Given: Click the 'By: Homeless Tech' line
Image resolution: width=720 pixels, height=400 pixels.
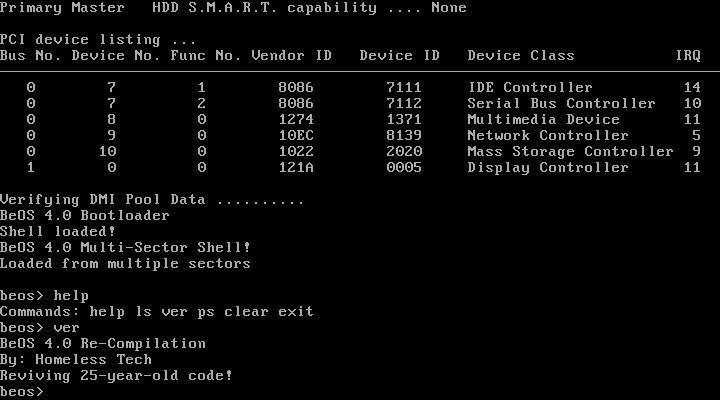Looking at the screenshot, I should pyautogui.click(x=76, y=360).
